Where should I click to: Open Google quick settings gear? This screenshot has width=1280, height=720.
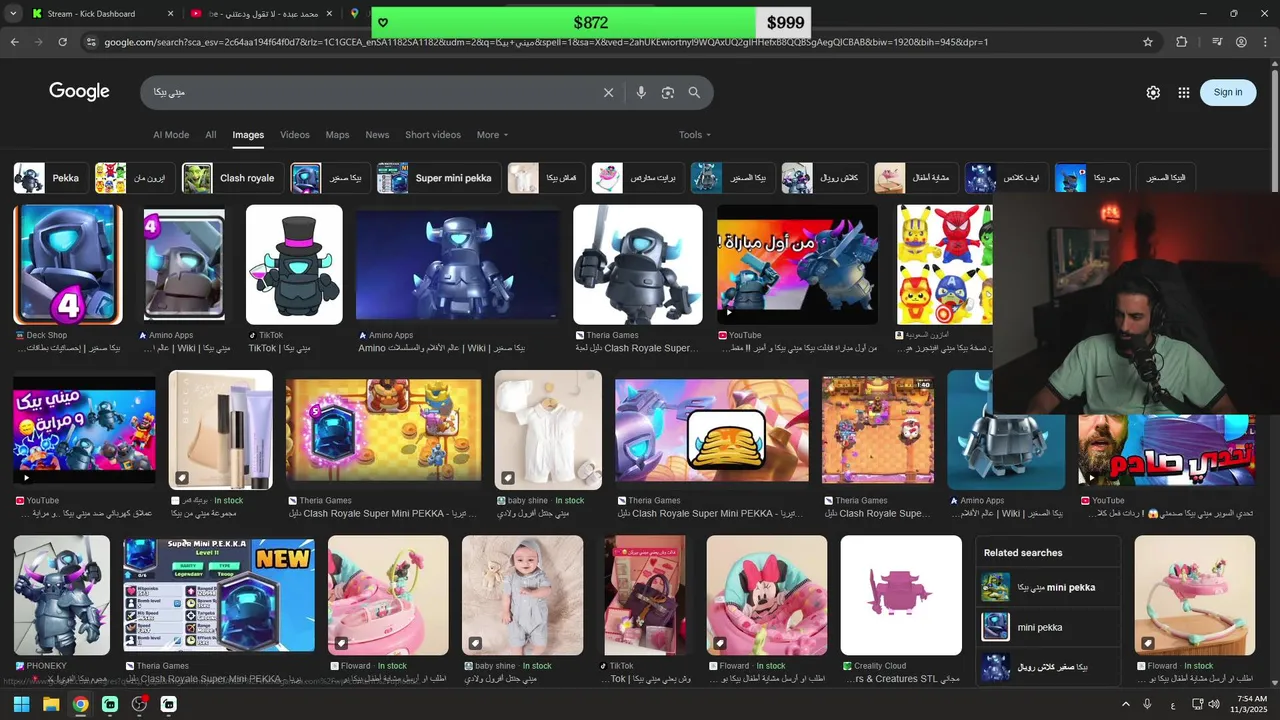[1153, 92]
